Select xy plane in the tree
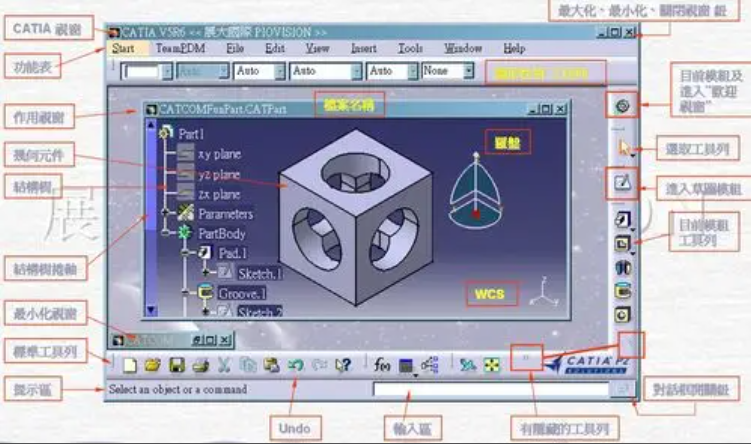751x444 pixels. (x=219, y=154)
